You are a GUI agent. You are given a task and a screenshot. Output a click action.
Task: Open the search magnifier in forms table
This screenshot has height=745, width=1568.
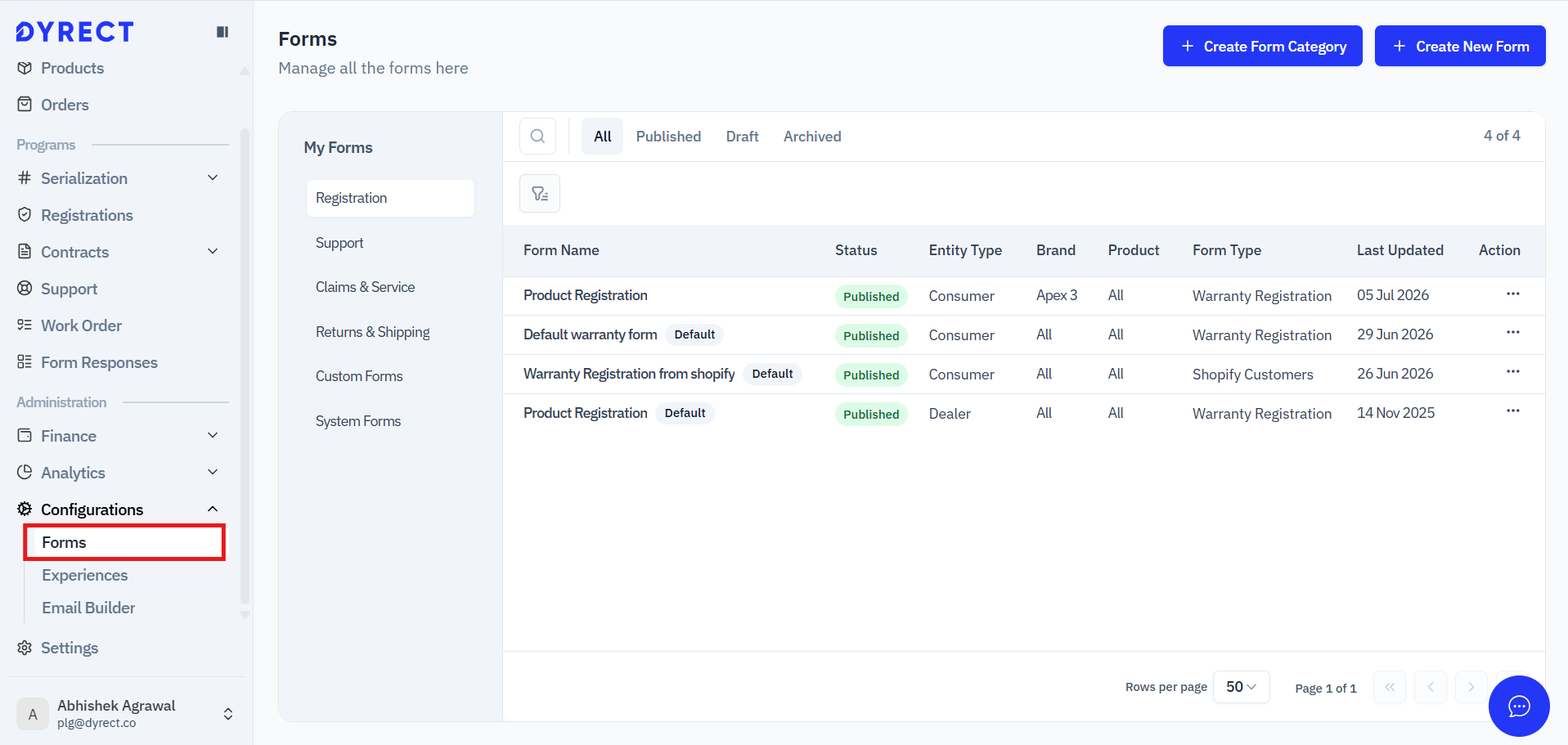[x=537, y=137]
